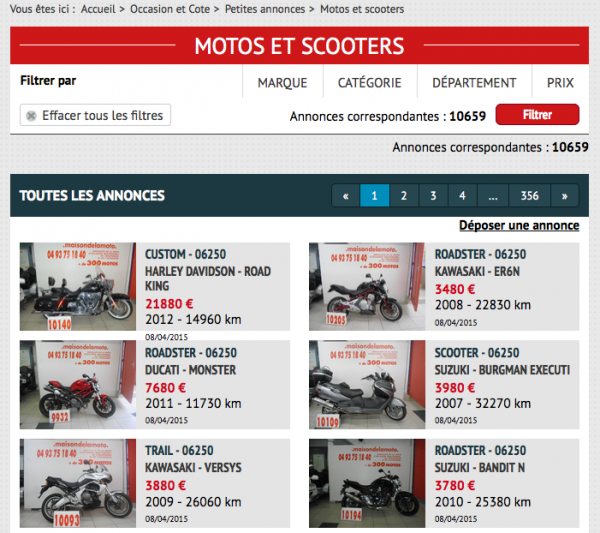This screenshot has width=600, height=533.
Task: Open Kawasaki Versys photo
Action: 78,483
